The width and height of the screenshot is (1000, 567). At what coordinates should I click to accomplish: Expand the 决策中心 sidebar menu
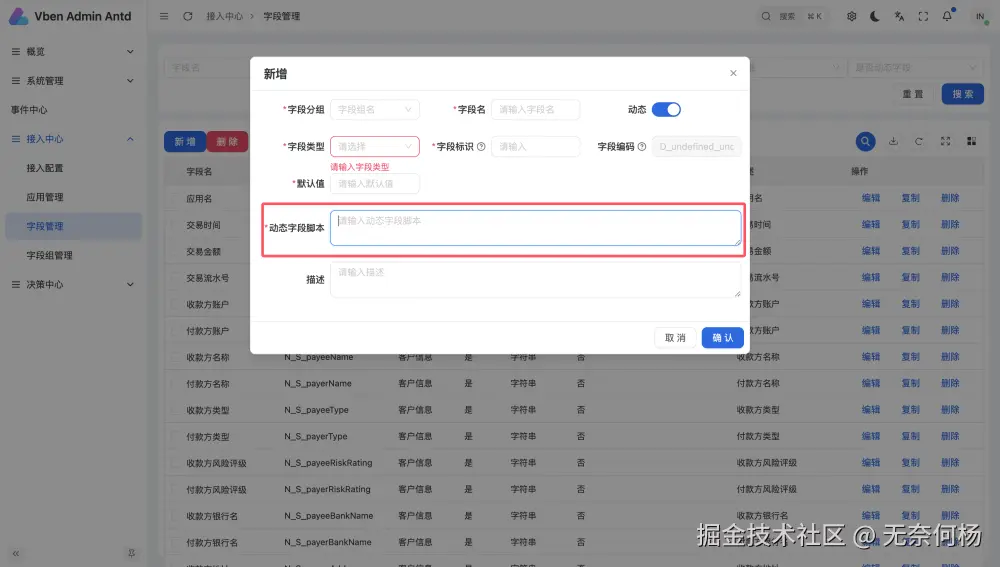pyautogui.click(x=73, y=284)
